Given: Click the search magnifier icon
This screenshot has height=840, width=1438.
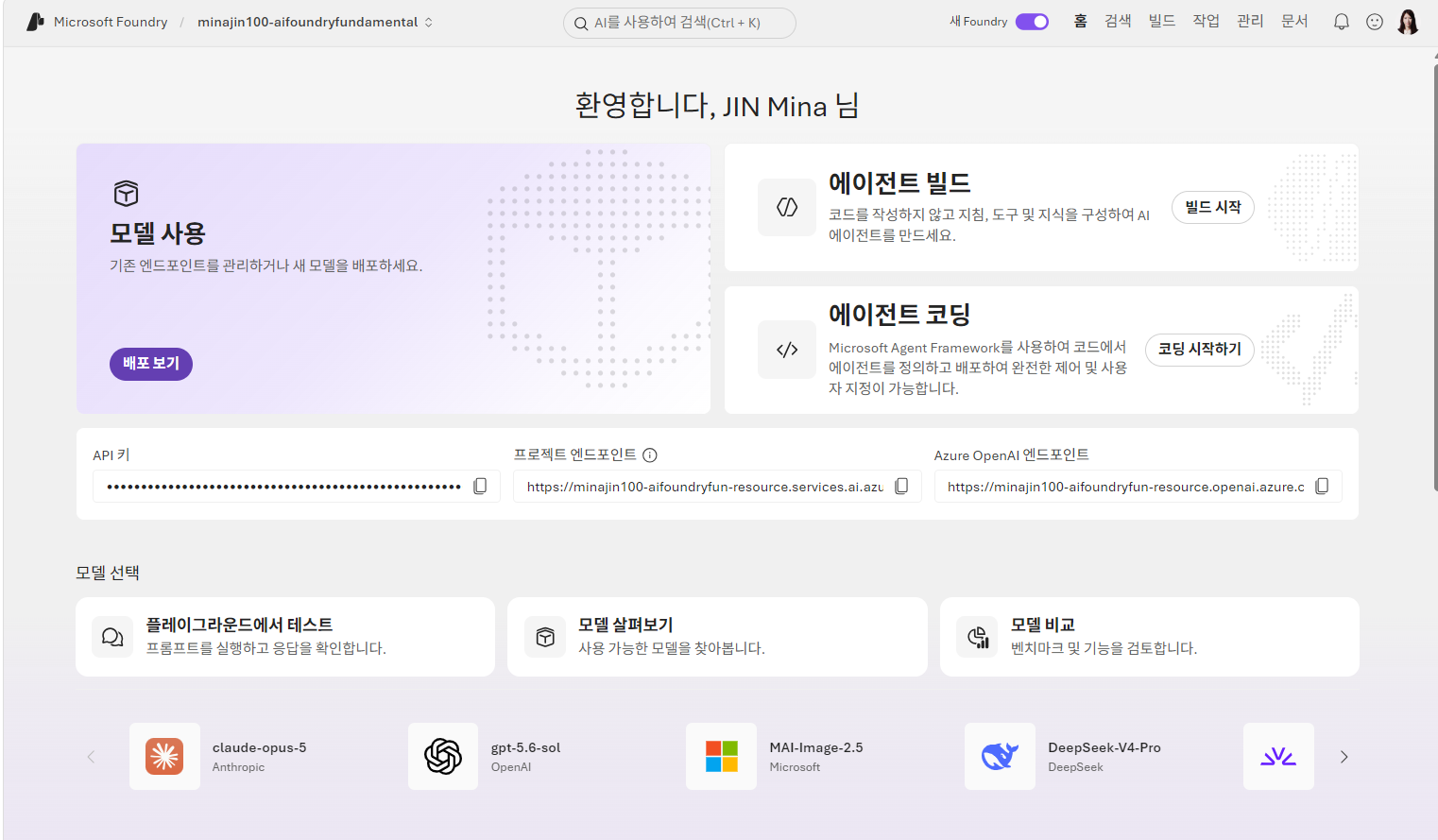Looking at the screenshot, I should click(581, 24).
